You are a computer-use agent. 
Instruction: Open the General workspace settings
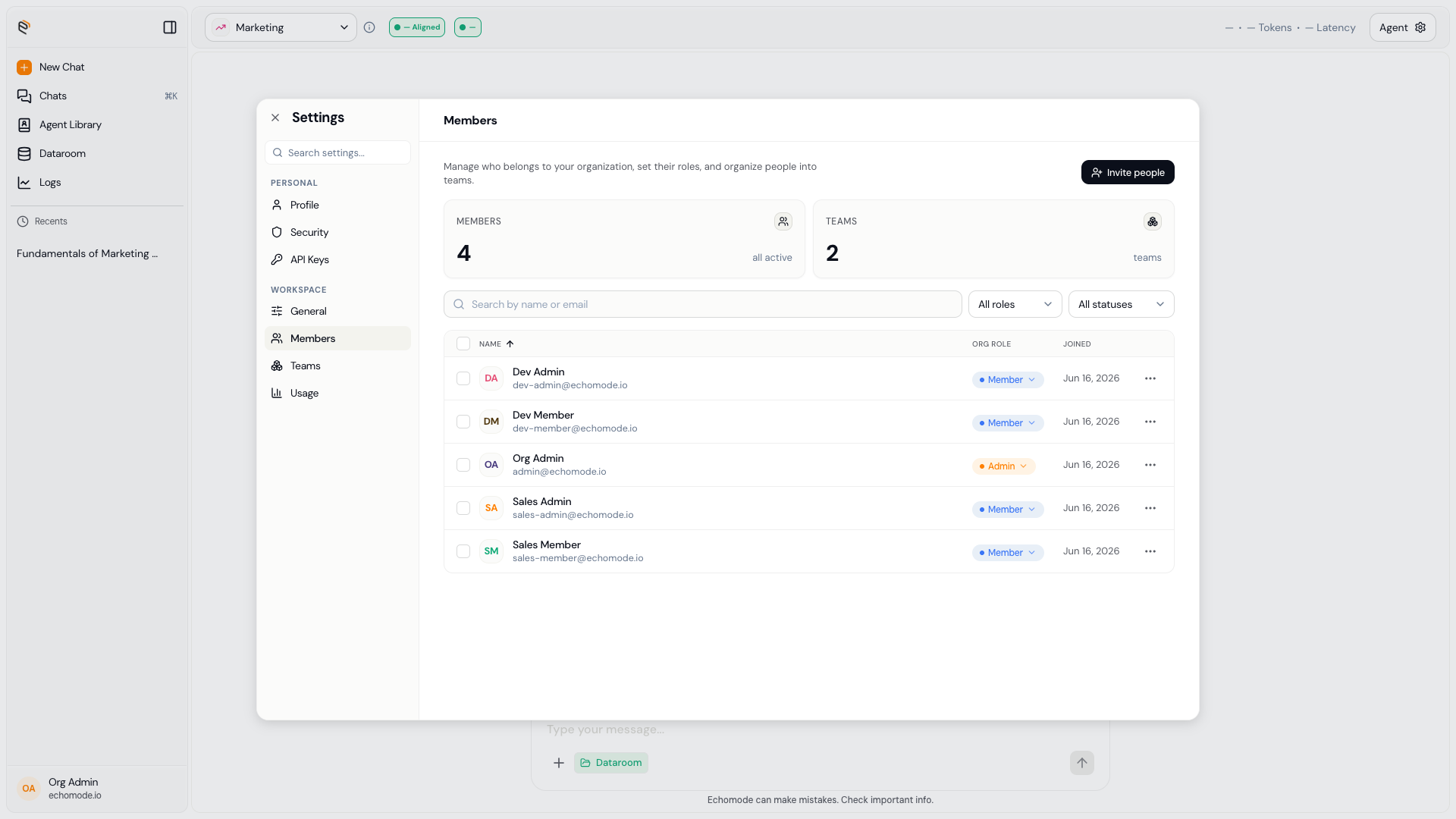coord(337,312)
